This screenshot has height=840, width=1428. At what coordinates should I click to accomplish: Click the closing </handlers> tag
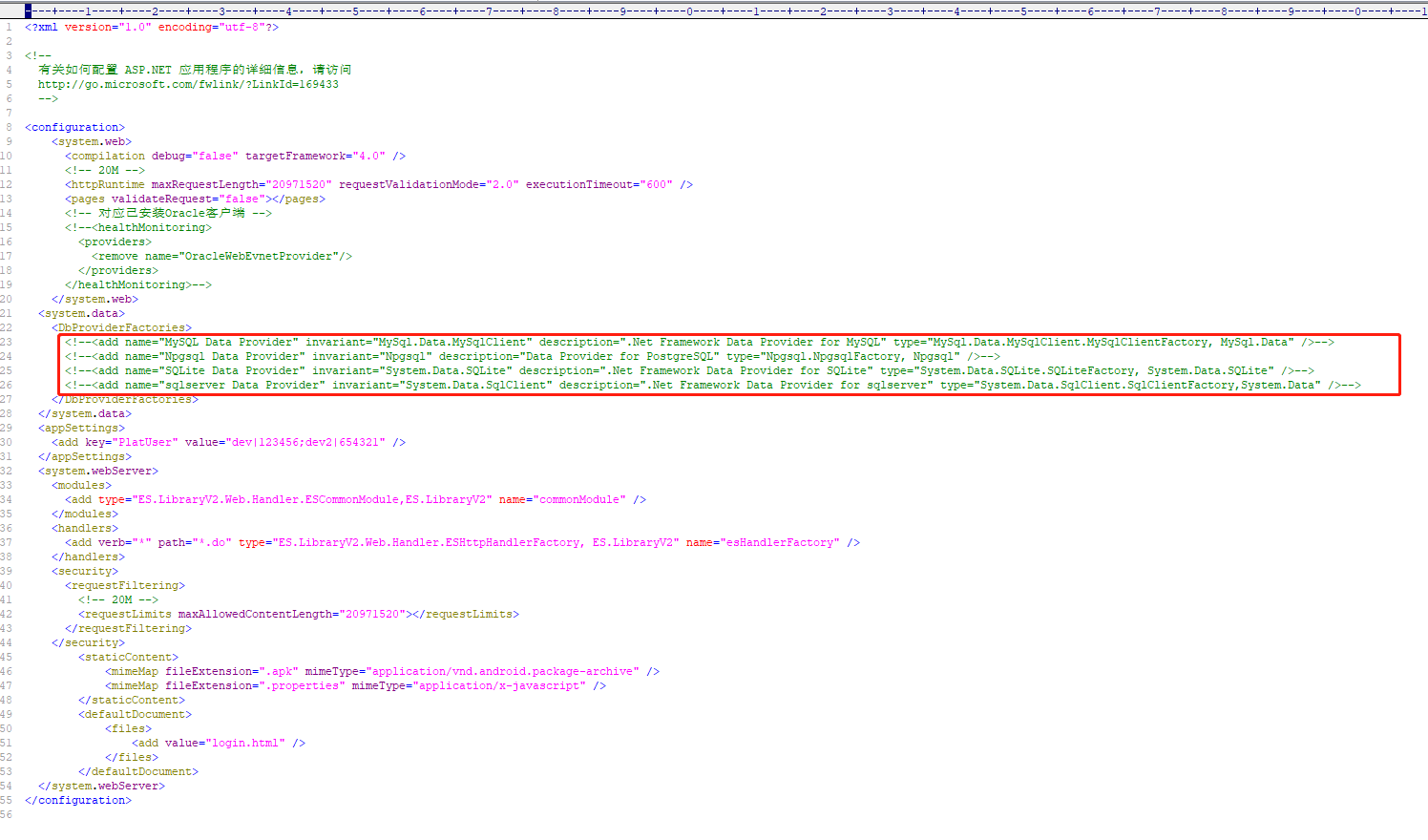click(88, 556)
